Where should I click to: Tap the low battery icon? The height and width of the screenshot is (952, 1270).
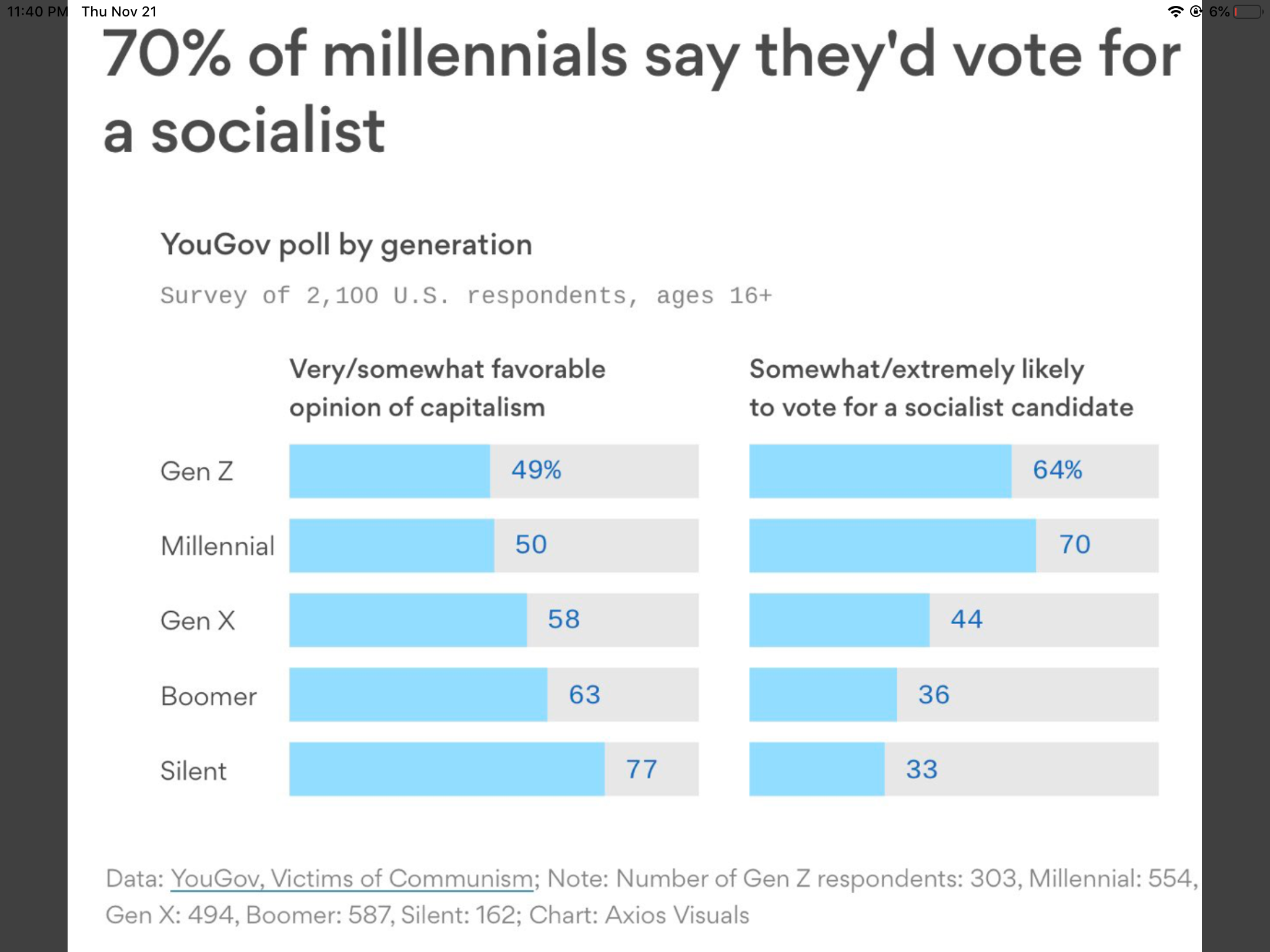point(1248,12)
